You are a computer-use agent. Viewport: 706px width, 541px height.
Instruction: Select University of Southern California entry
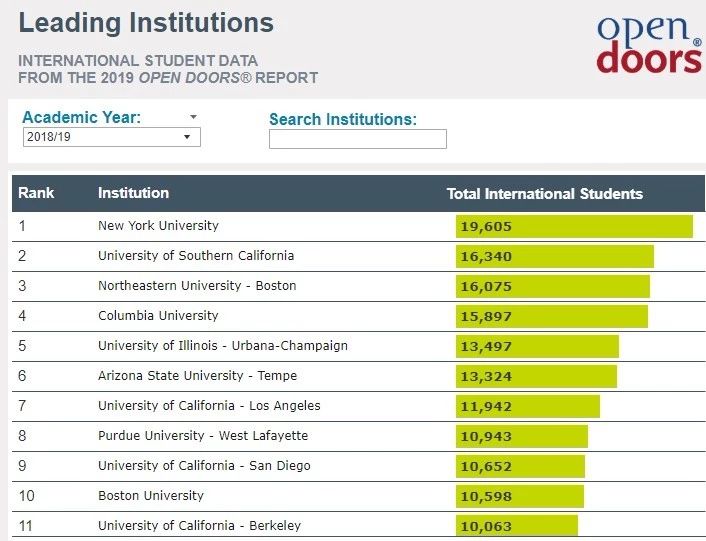[196, 256]
